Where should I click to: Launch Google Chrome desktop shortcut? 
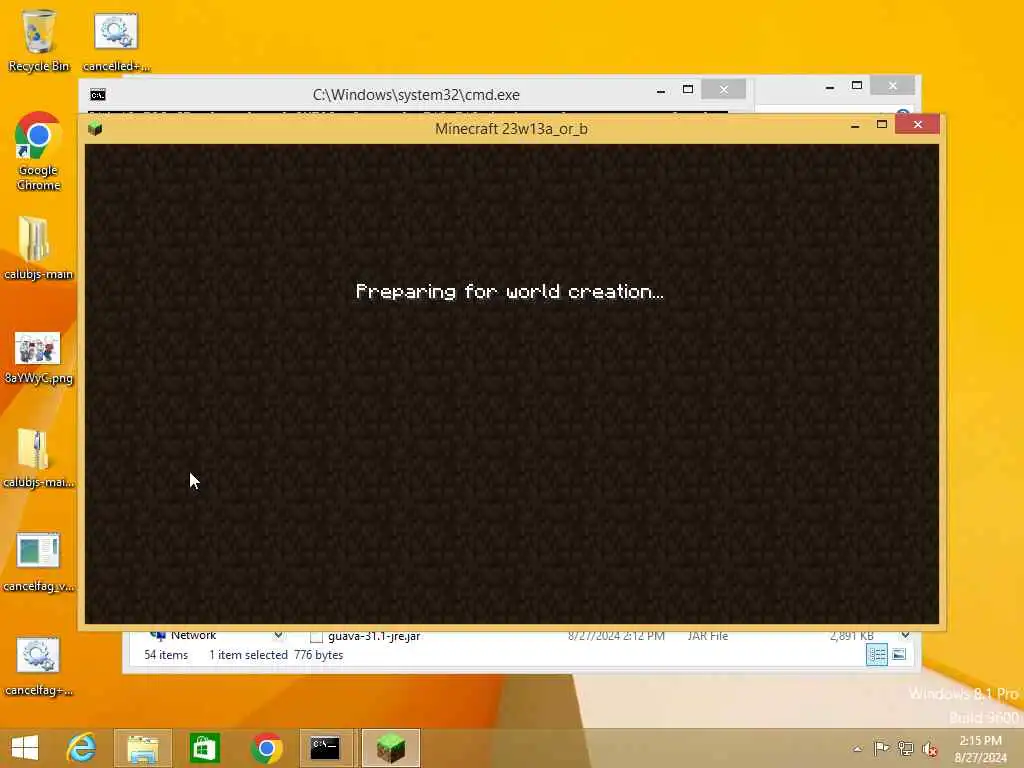pos(39,151)
